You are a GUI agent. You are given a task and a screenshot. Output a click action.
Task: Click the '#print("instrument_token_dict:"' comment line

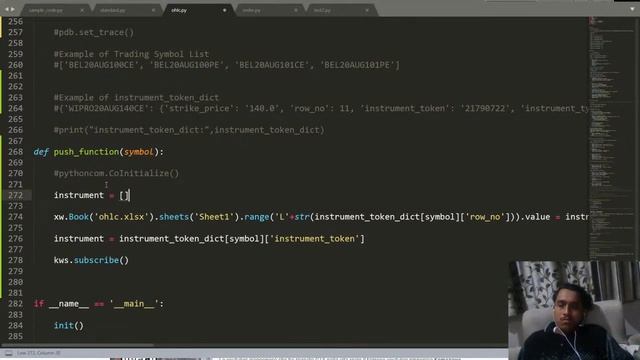point(189,130)
